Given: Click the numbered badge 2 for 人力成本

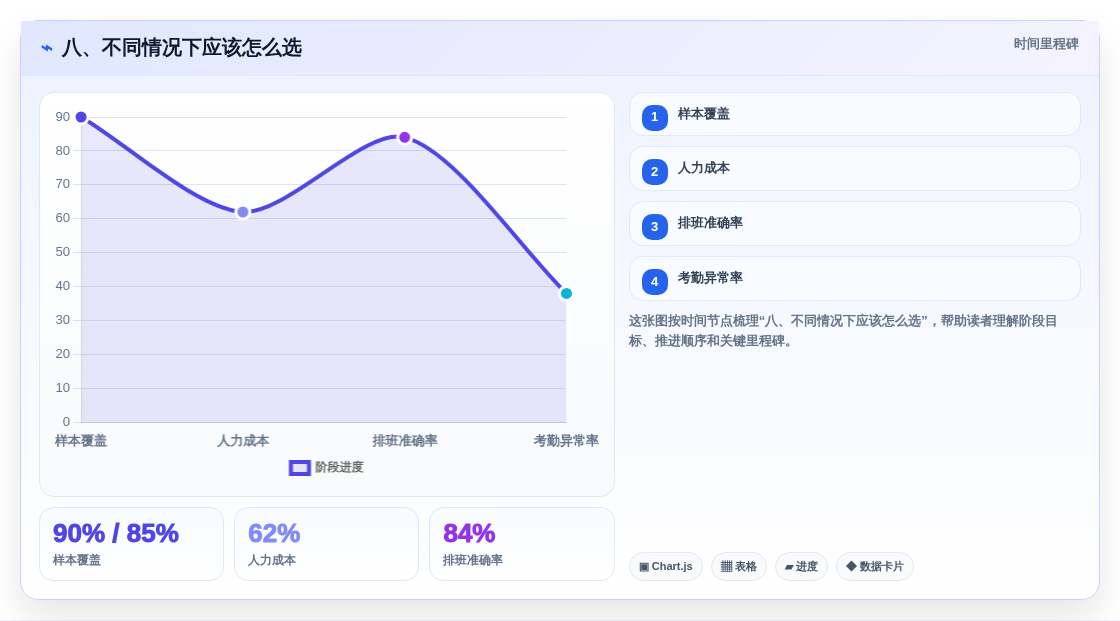Looking at the screenshot, I should (x=654, y=172).
